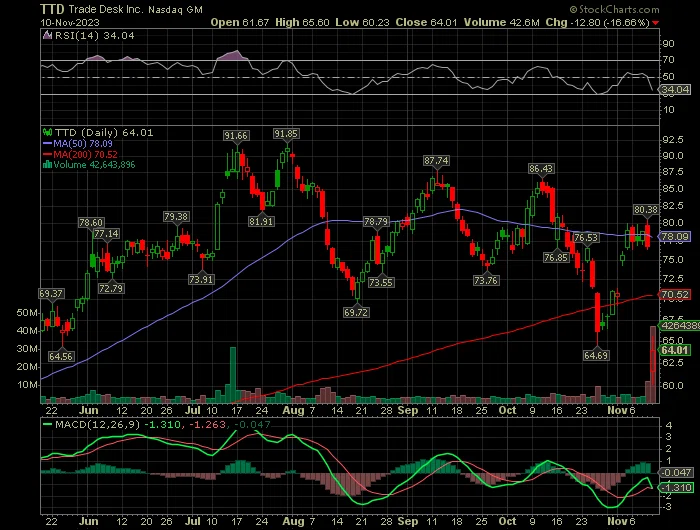Click the 80.38 November high label
700x530 pixels.
(x=646, y=209)
